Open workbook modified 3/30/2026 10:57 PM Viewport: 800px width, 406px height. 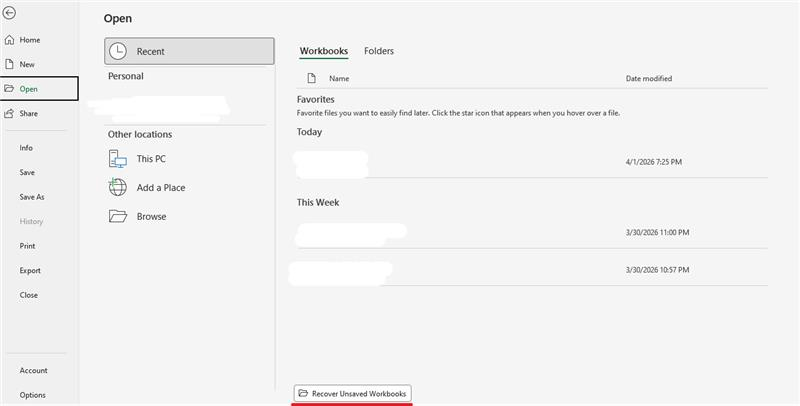pyautogui.click(x=532, y=270)
